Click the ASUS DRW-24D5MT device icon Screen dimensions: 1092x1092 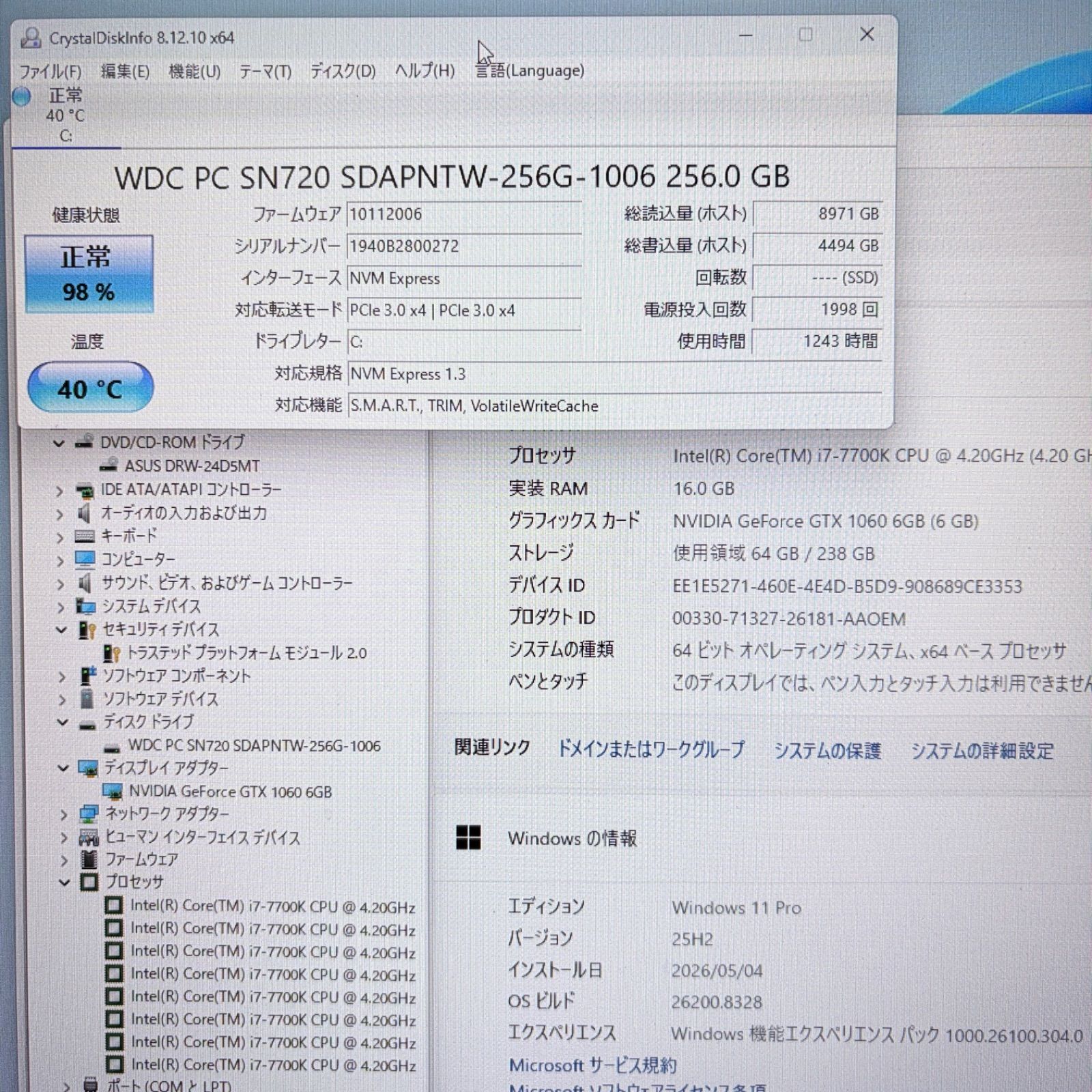pos(109,466)
